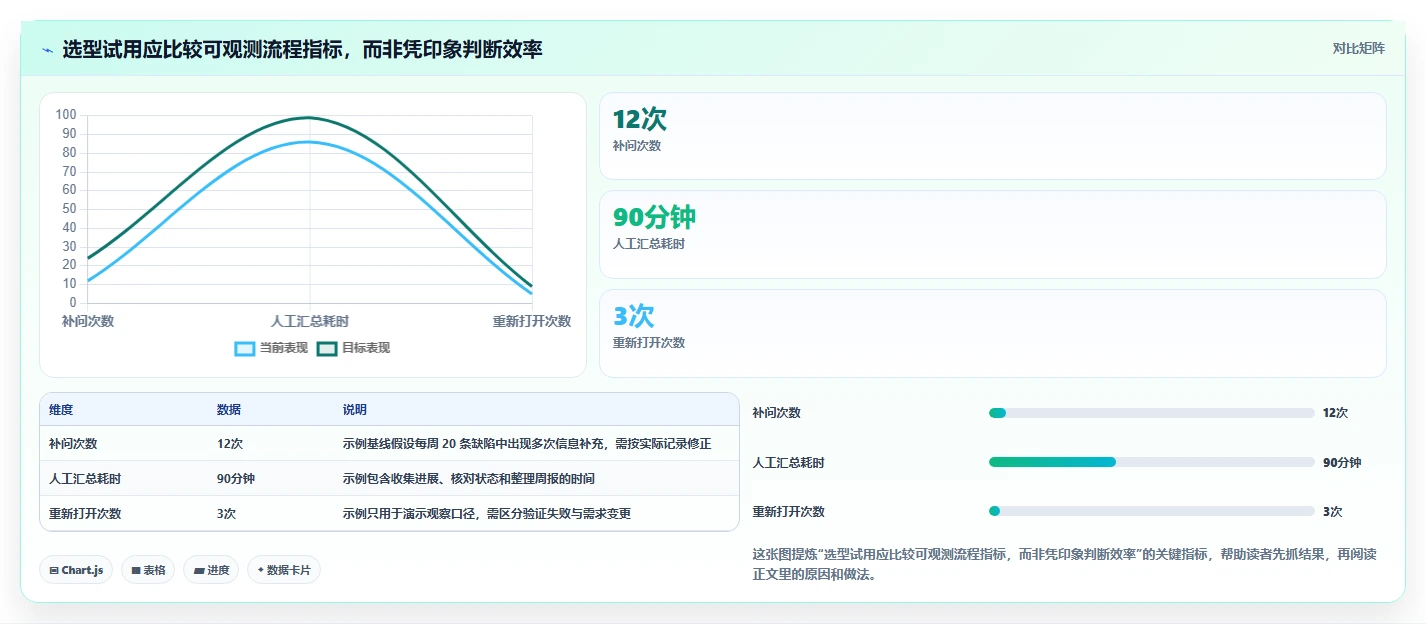
Task: Click the 表格 tag chip
Action: coord(148,570)
